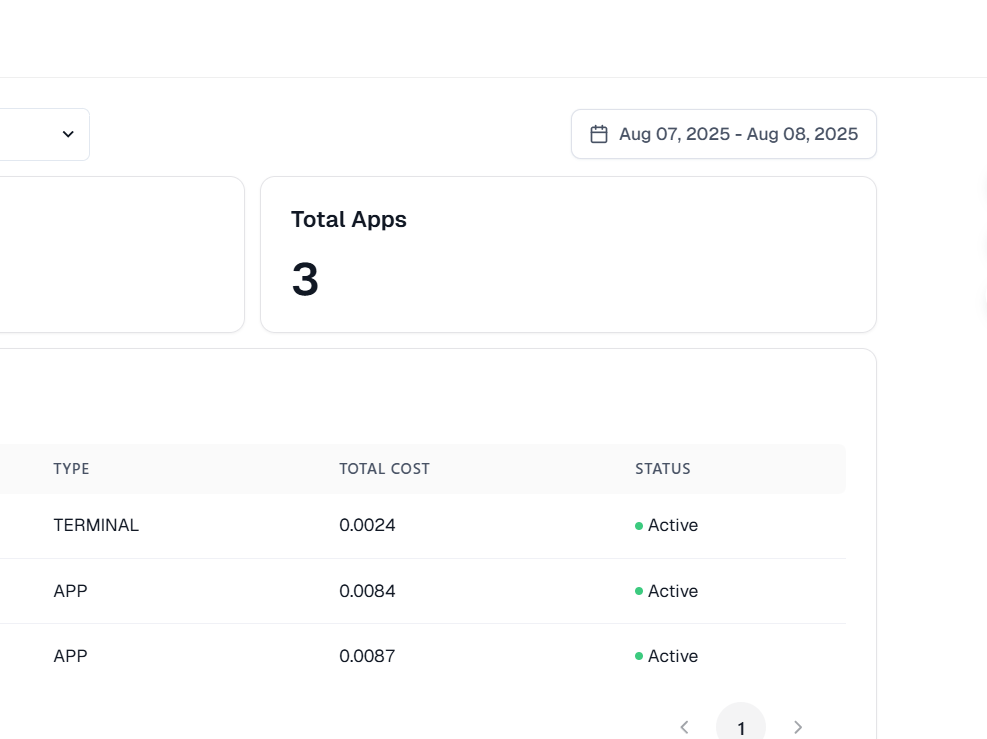This screenshot has width=987, height=739.
Task: Sort by the STATUS column header
Action: [662, 469]
